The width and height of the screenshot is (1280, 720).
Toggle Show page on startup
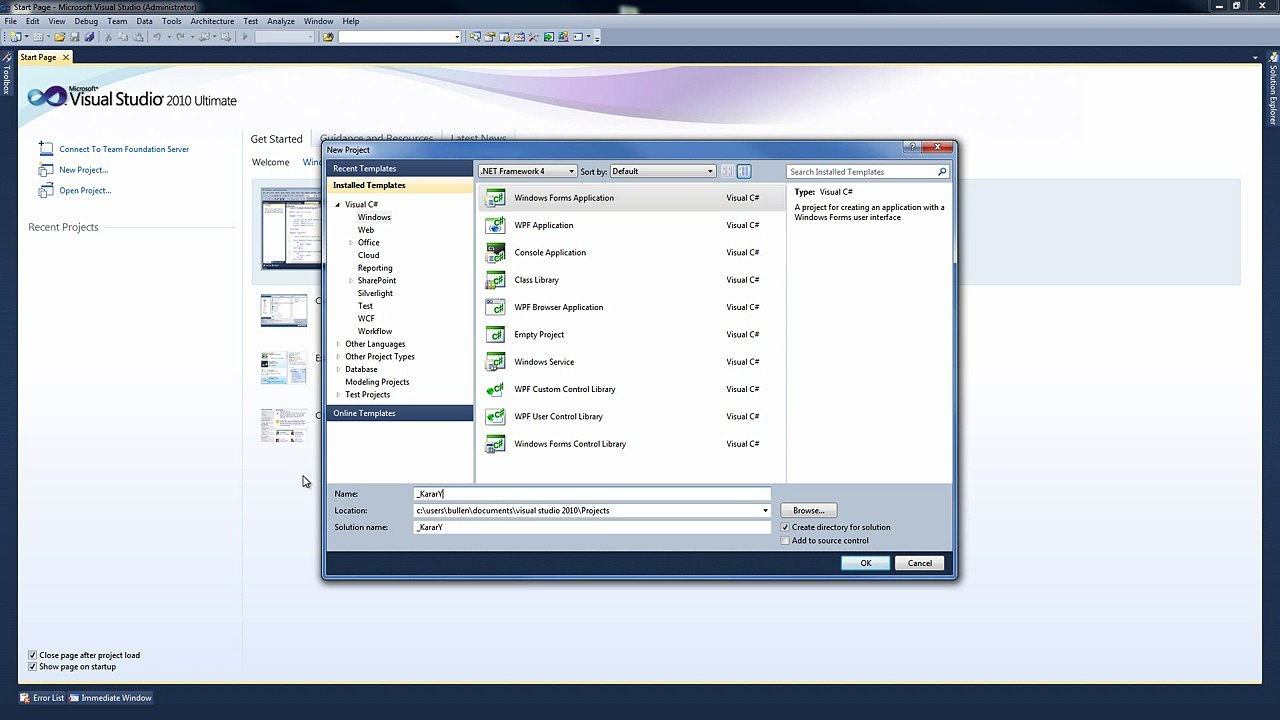32,667
